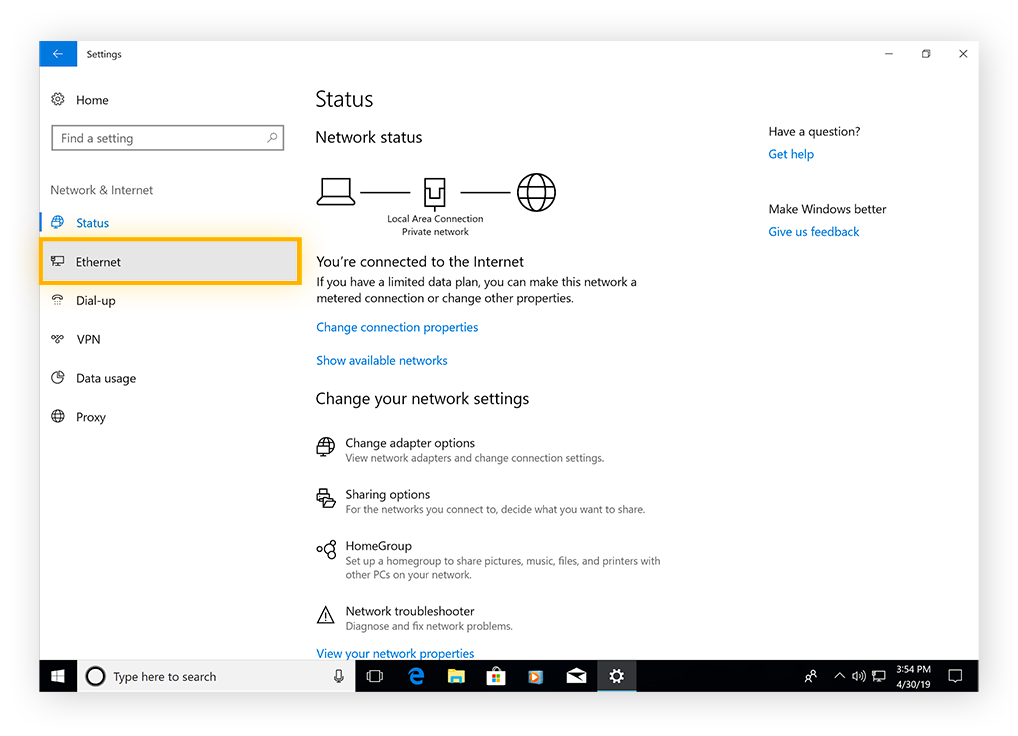Click the VPN icon in the sidebar
The height and width of the screenshot is (736, 1018).
58,339
